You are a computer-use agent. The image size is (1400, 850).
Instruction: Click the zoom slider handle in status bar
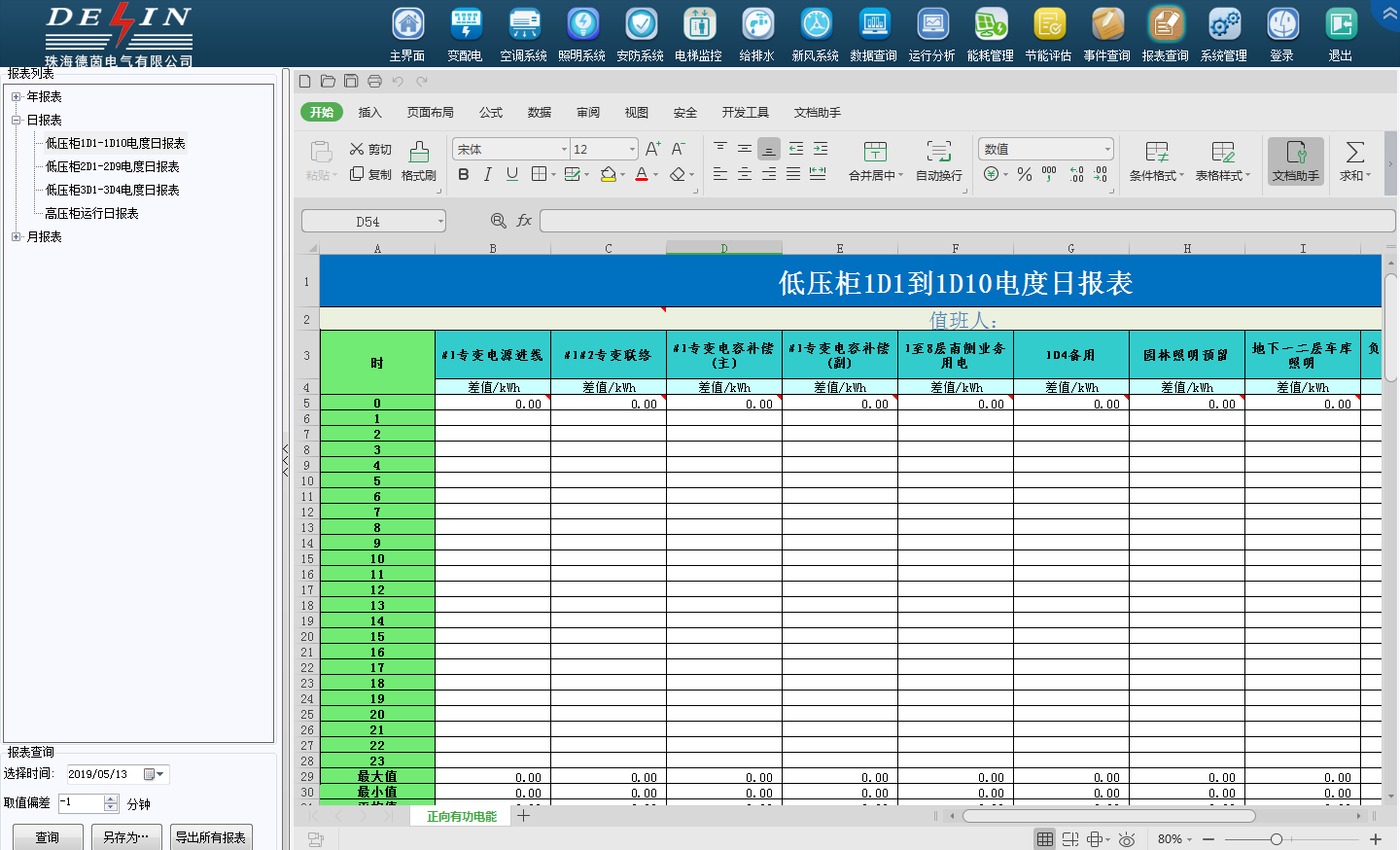click(x=1277, y=839)
